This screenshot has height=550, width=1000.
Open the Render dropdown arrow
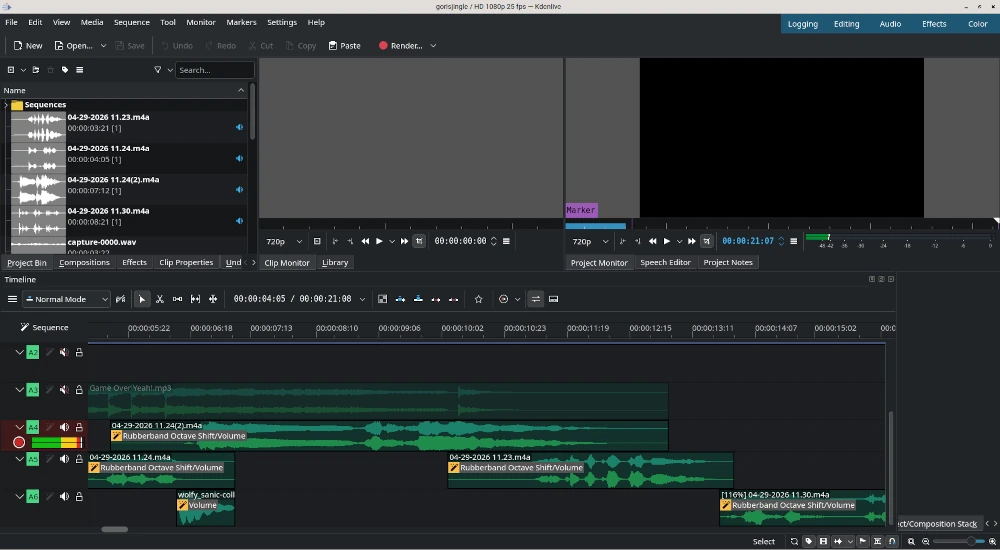433,46
